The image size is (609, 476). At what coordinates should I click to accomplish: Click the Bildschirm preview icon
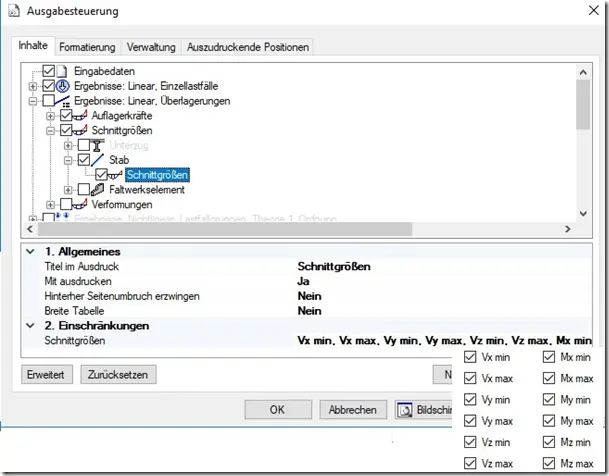(405, 410)
